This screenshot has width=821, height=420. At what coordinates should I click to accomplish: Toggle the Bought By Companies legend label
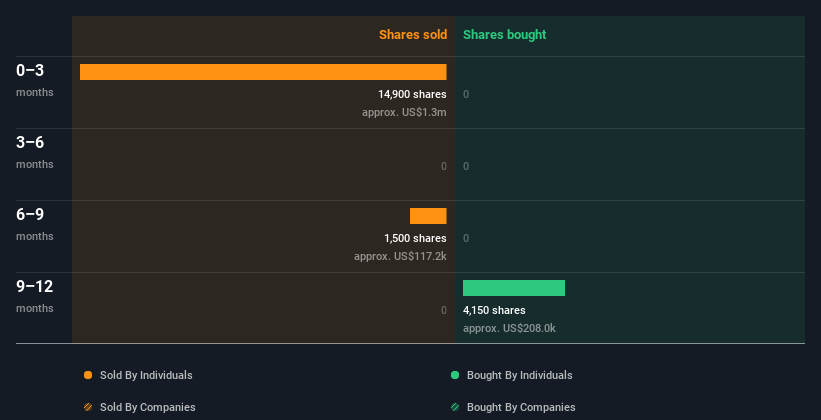(x=521, y=407)
